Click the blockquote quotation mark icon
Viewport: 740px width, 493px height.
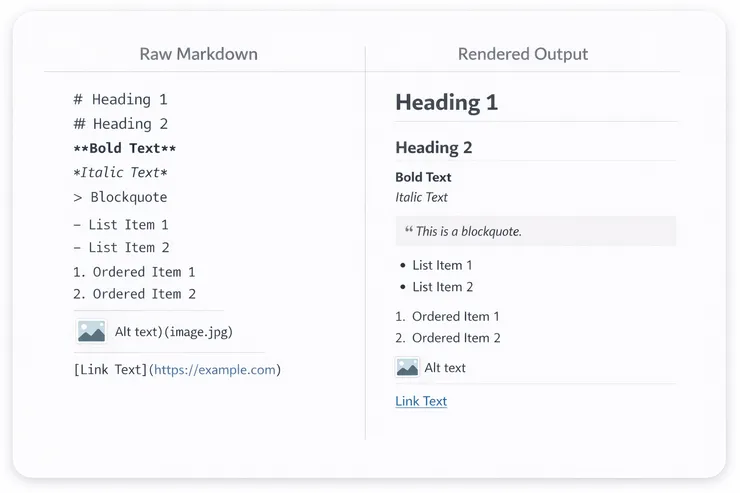click(409, 231)
